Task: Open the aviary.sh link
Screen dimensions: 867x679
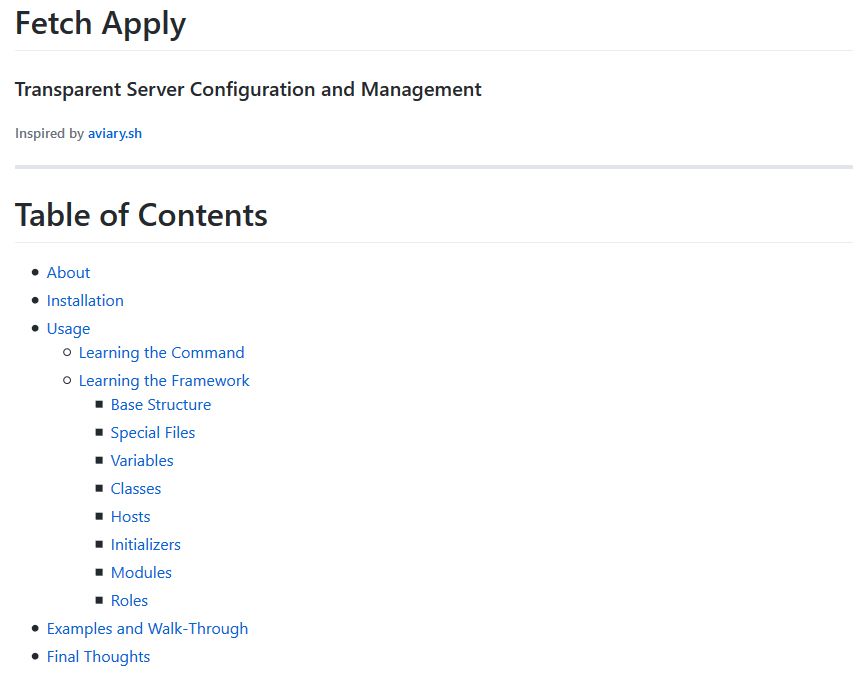Action: (x=113, y=133)
